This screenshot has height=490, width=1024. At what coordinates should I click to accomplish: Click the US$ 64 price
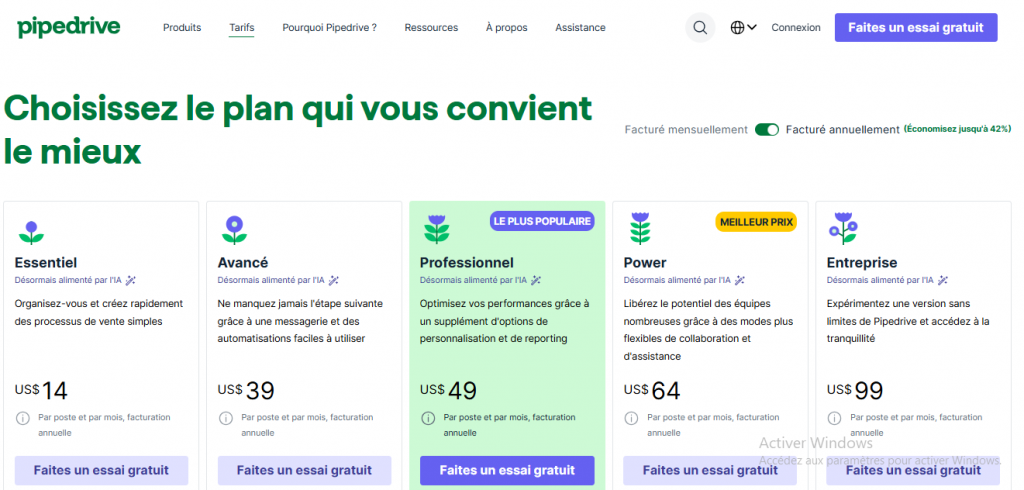coord(652,391)
